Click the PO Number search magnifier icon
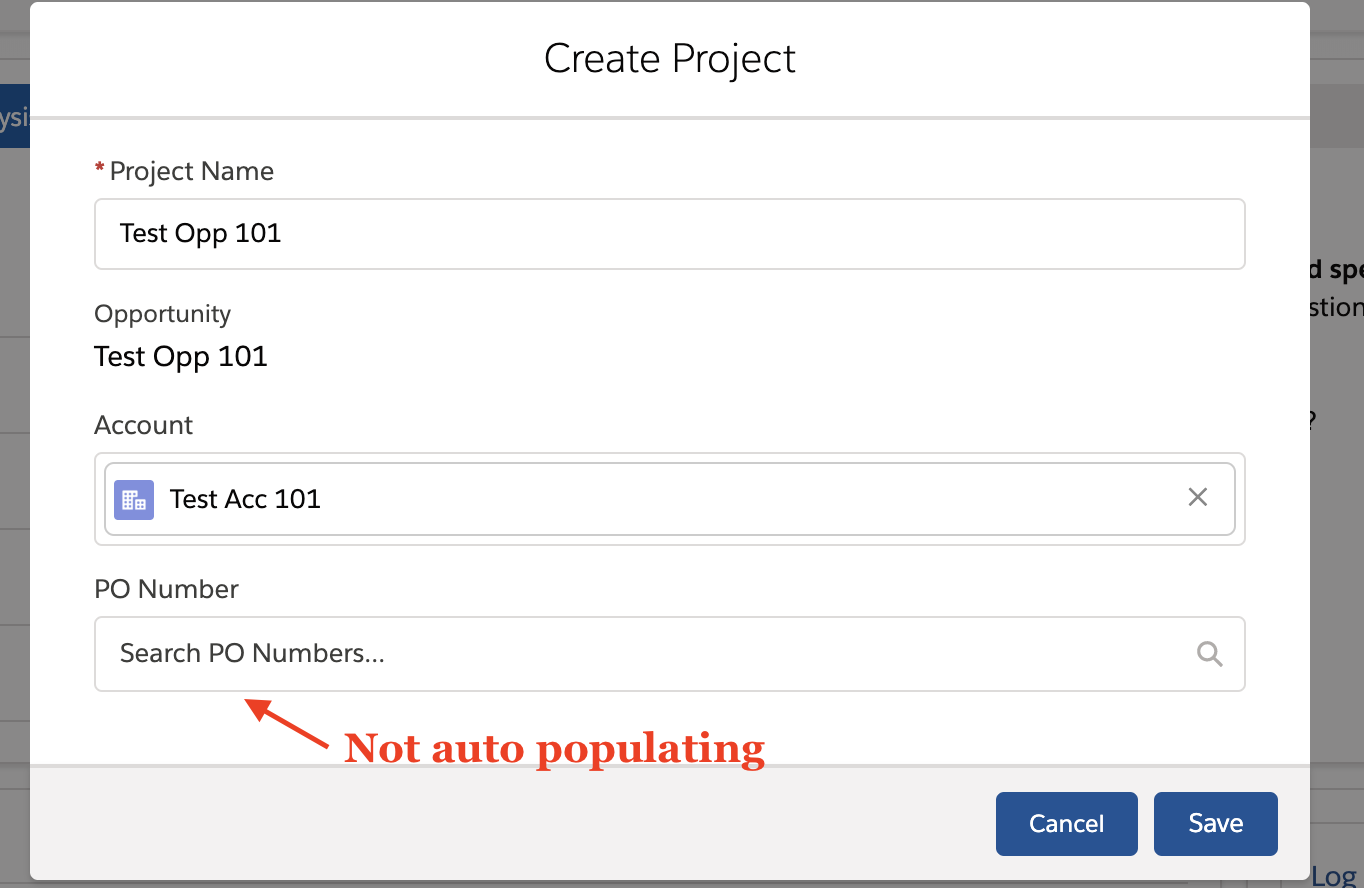 pyautogui.click(x=1210, y=654)
